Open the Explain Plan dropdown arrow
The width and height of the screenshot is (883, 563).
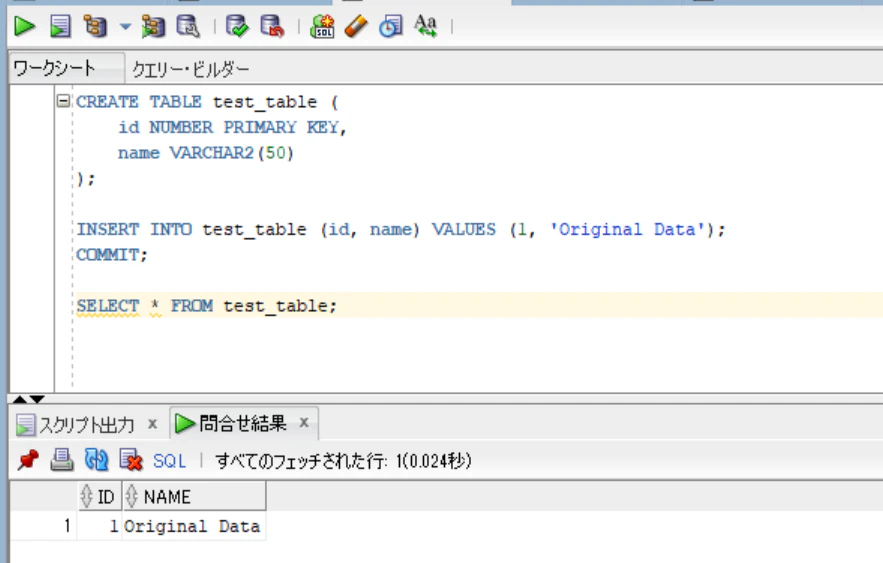pos(125,26)
